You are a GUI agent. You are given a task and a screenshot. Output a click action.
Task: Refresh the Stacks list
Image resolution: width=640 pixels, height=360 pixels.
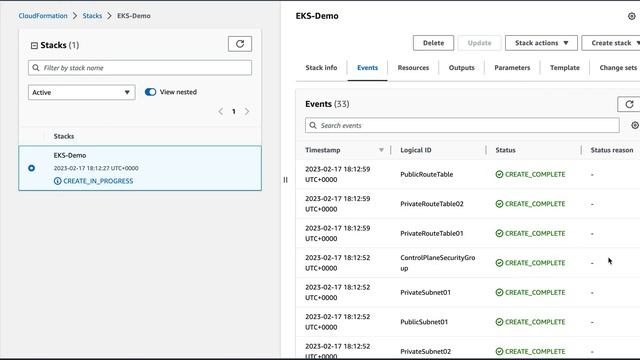point(240,44)
